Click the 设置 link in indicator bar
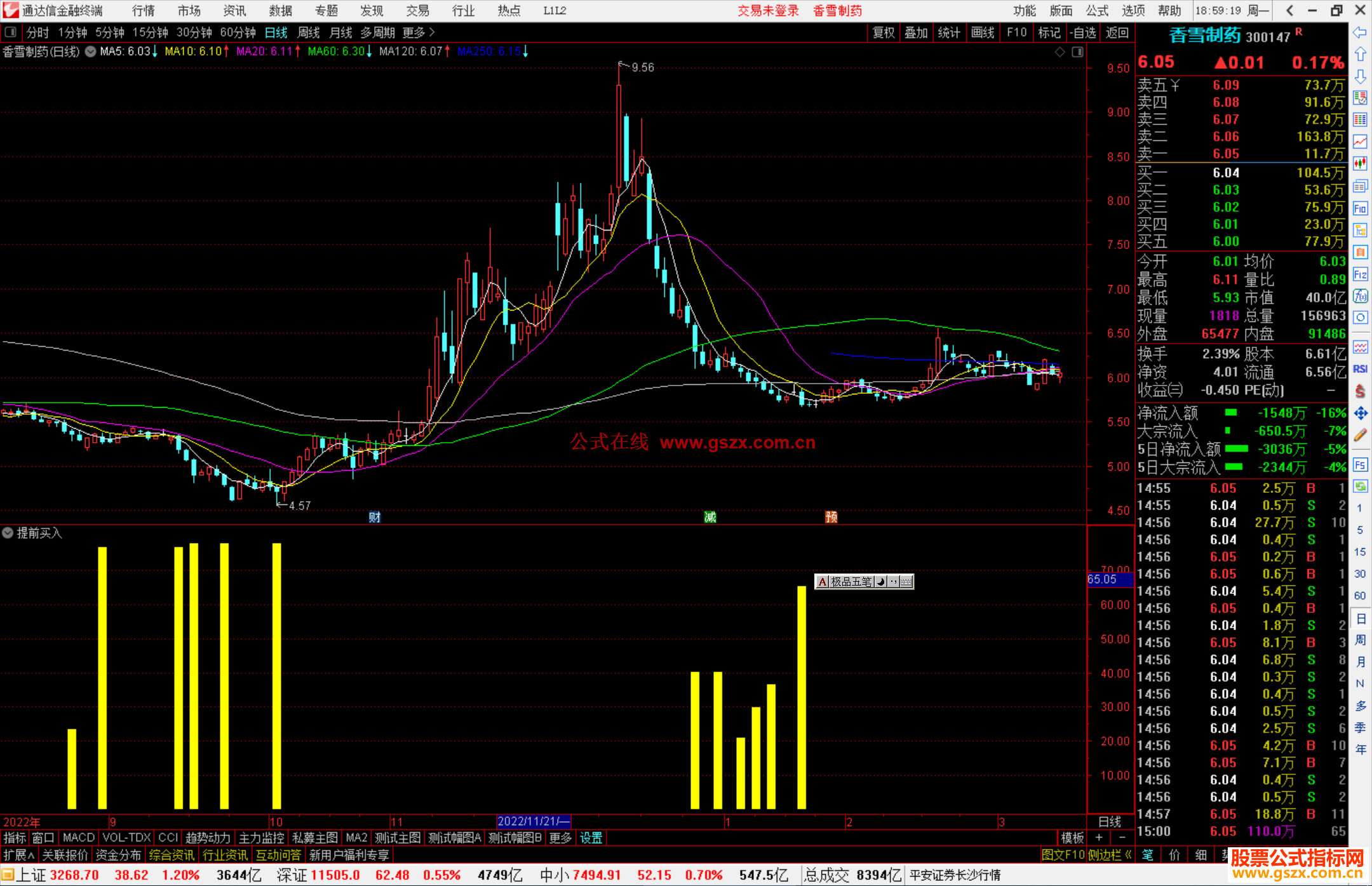This screenshot has height=886, width=1372. coord(591,838)
